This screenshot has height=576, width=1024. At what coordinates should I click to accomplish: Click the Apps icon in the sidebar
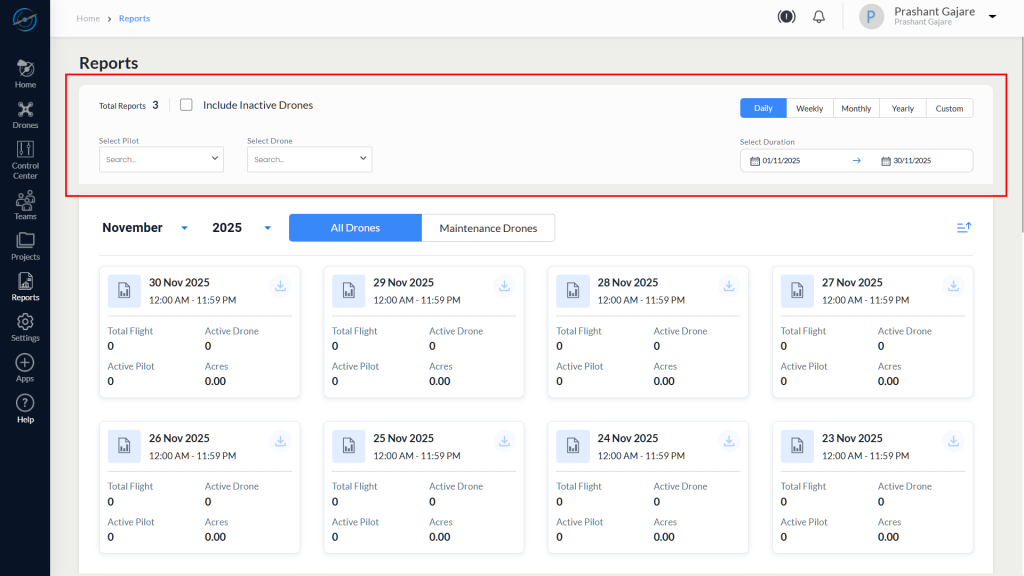click(x=24, y=365)
